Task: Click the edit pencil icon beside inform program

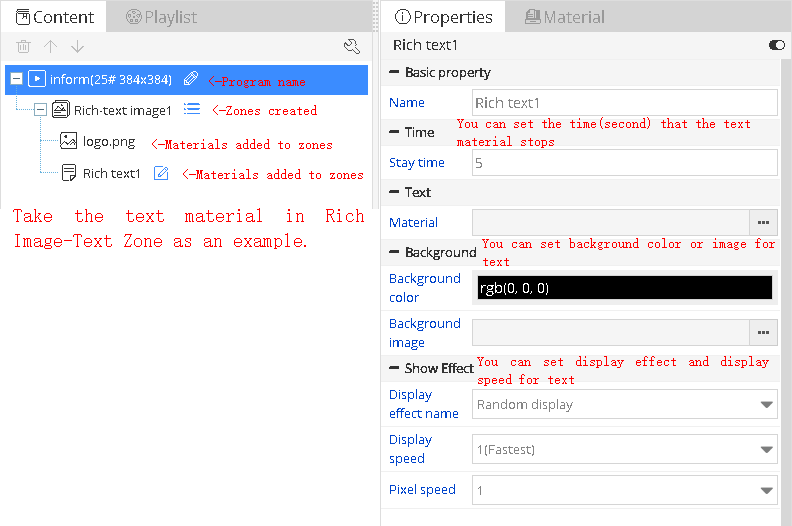Action: [191, 79]
